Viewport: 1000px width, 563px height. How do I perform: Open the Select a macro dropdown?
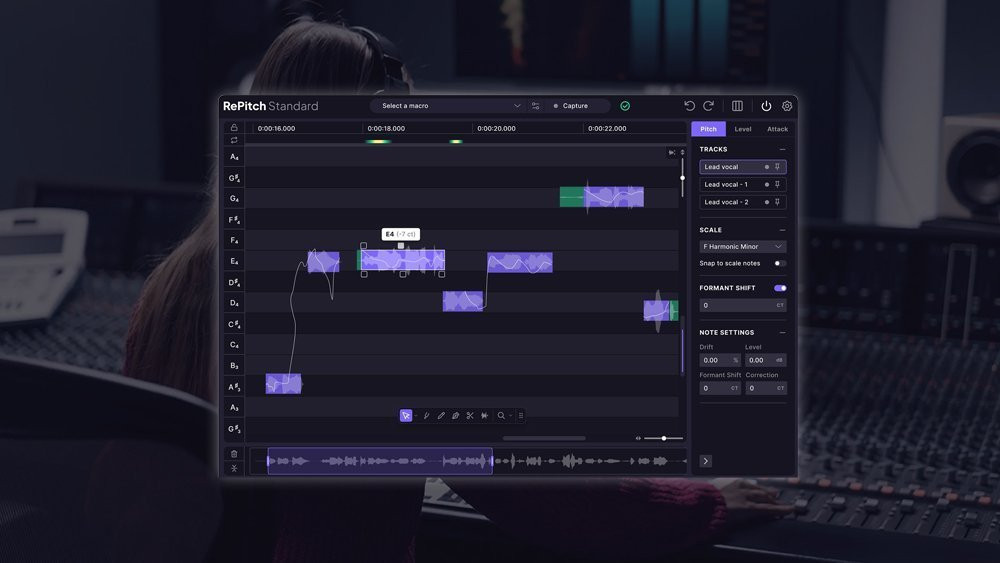450,106
